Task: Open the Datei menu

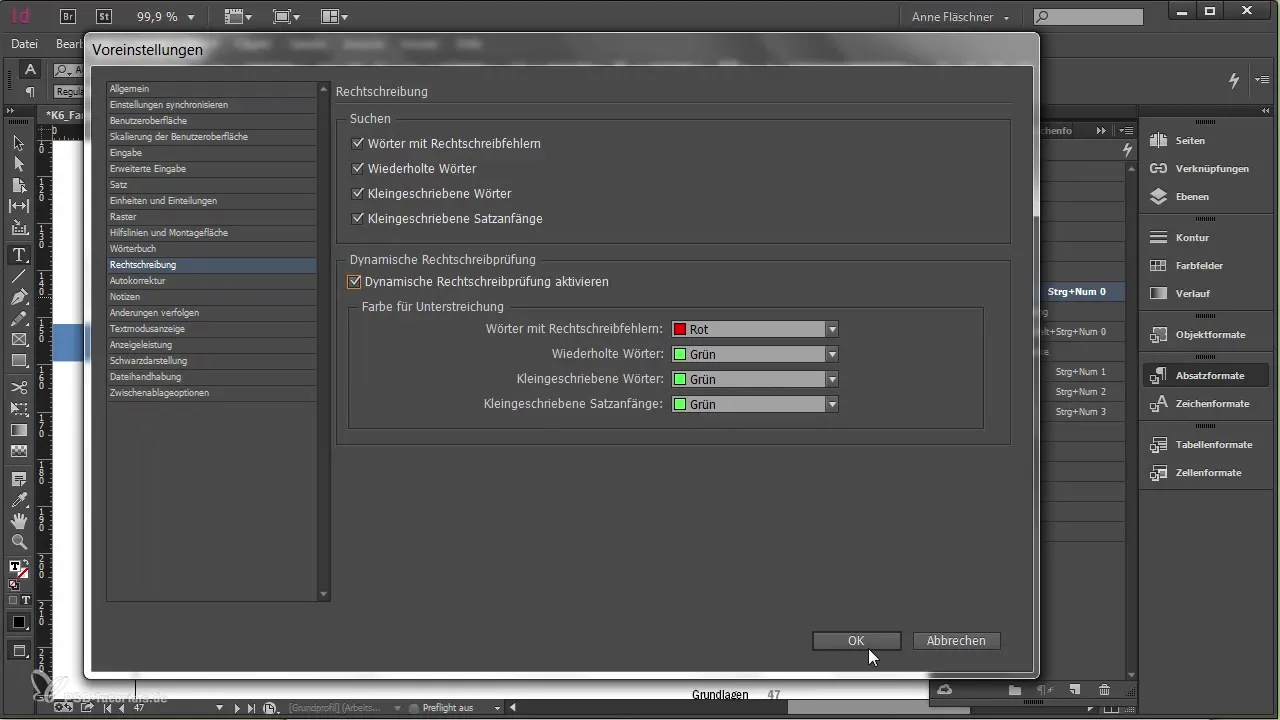Action: pyautogui.click(x=25, y=44)
